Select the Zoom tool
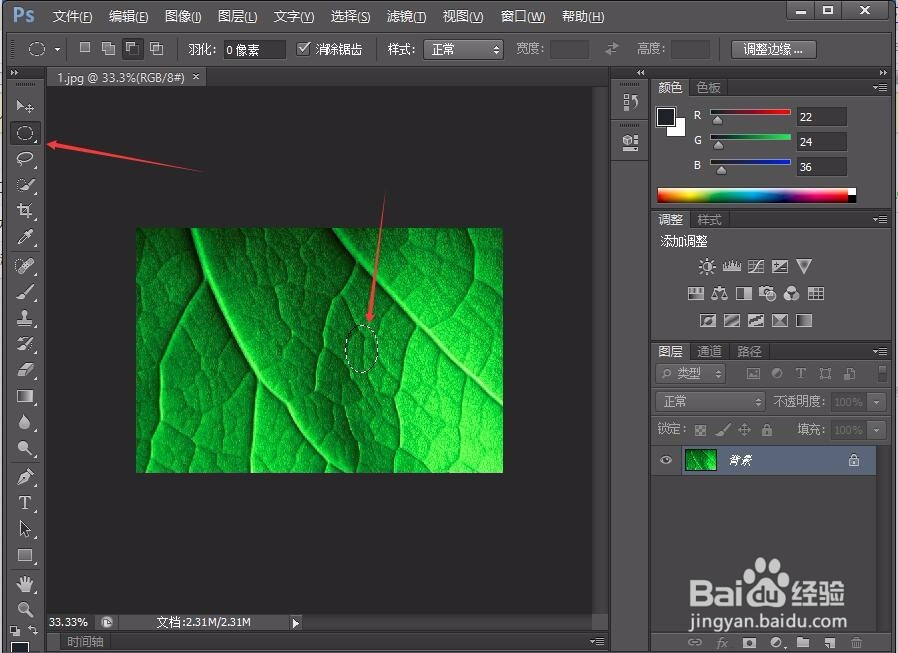Image resolution: width=898 pixels, height=653 pixels. click(25, 609)
